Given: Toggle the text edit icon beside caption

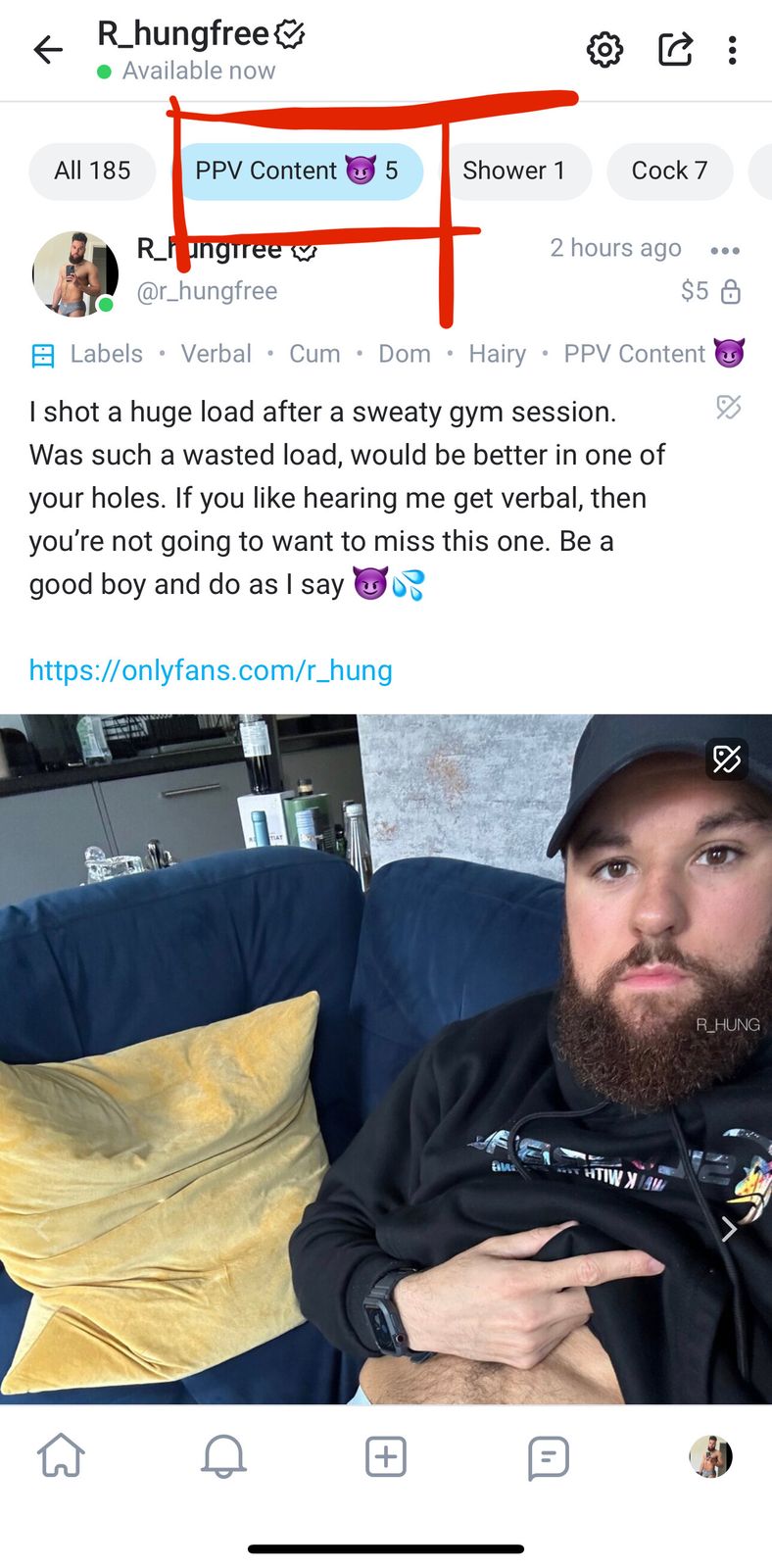Looking at the screenshot, I should tap(728, 408).
